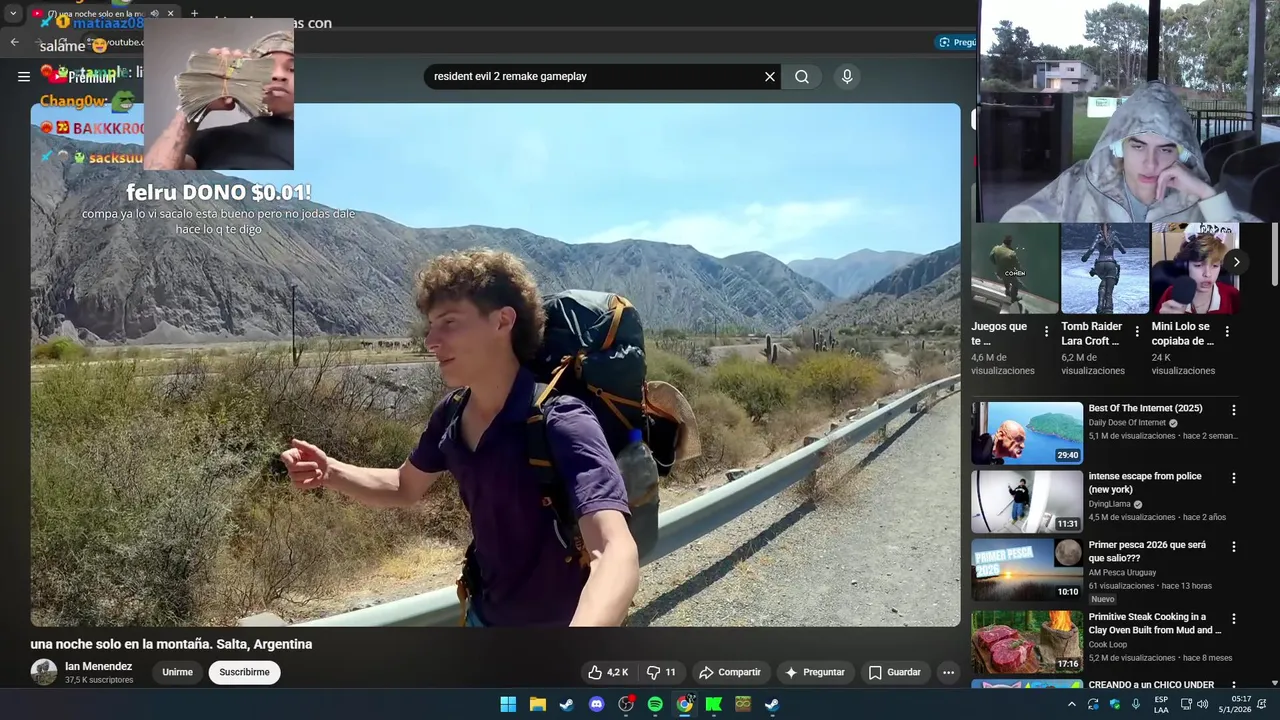Open Mini Lolo se copiaba short thumbnail
The height and width of the screenshot is (720, 1280).
1195,268
